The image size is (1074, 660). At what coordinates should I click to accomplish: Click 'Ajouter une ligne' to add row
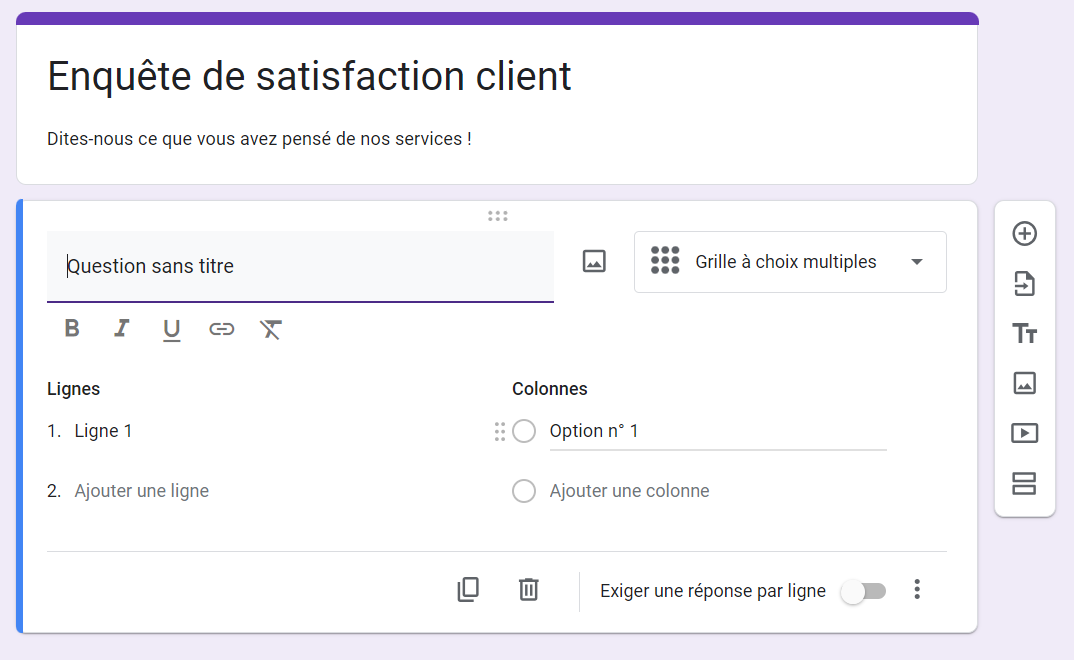tap(142, 491)
